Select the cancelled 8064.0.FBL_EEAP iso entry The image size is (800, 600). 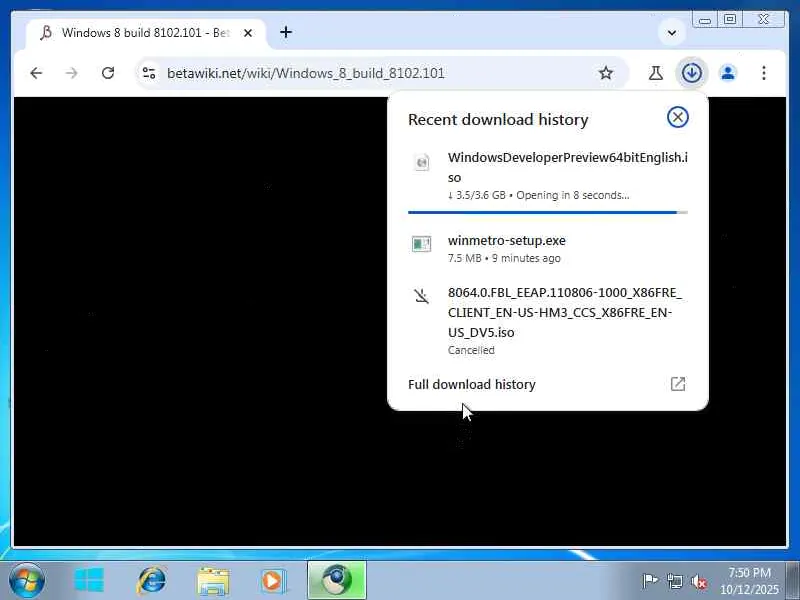tap(548, 320)
